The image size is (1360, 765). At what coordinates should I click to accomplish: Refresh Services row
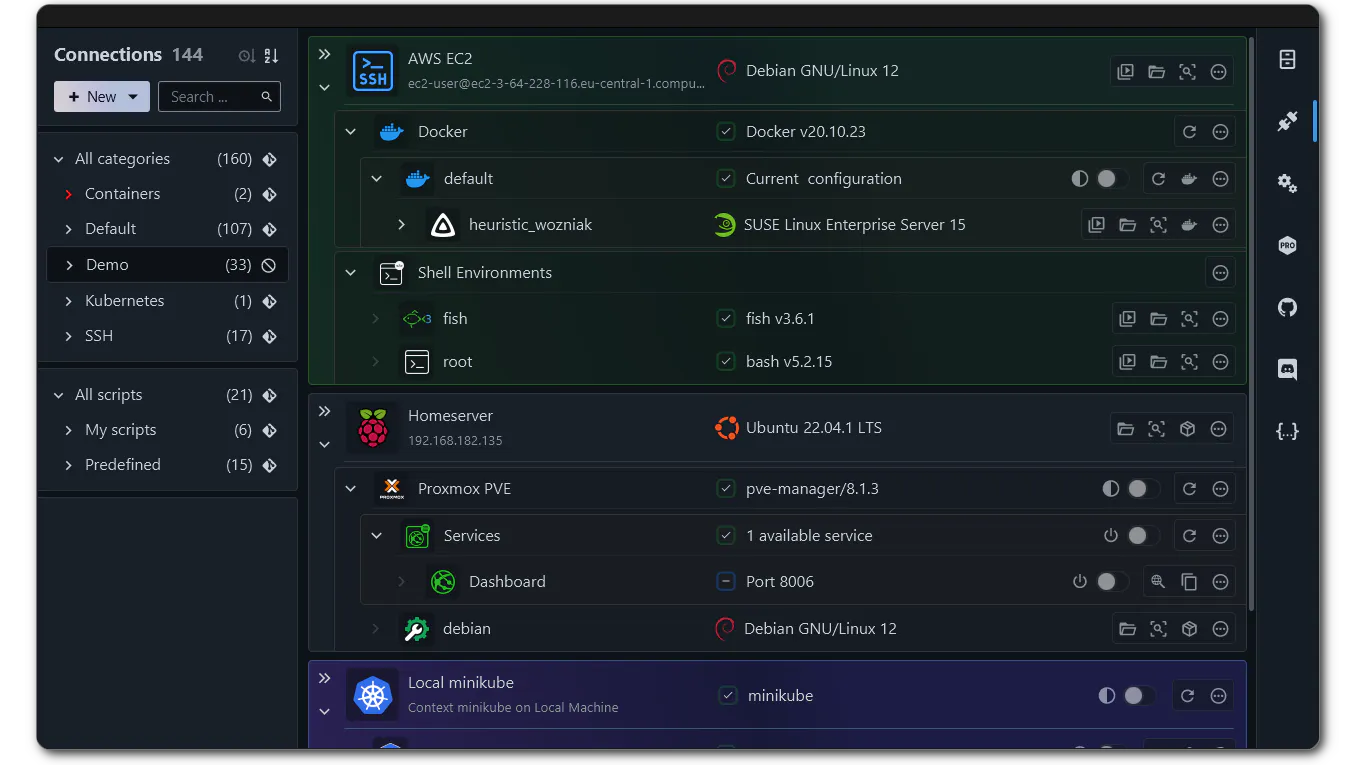coord(1189,536)
